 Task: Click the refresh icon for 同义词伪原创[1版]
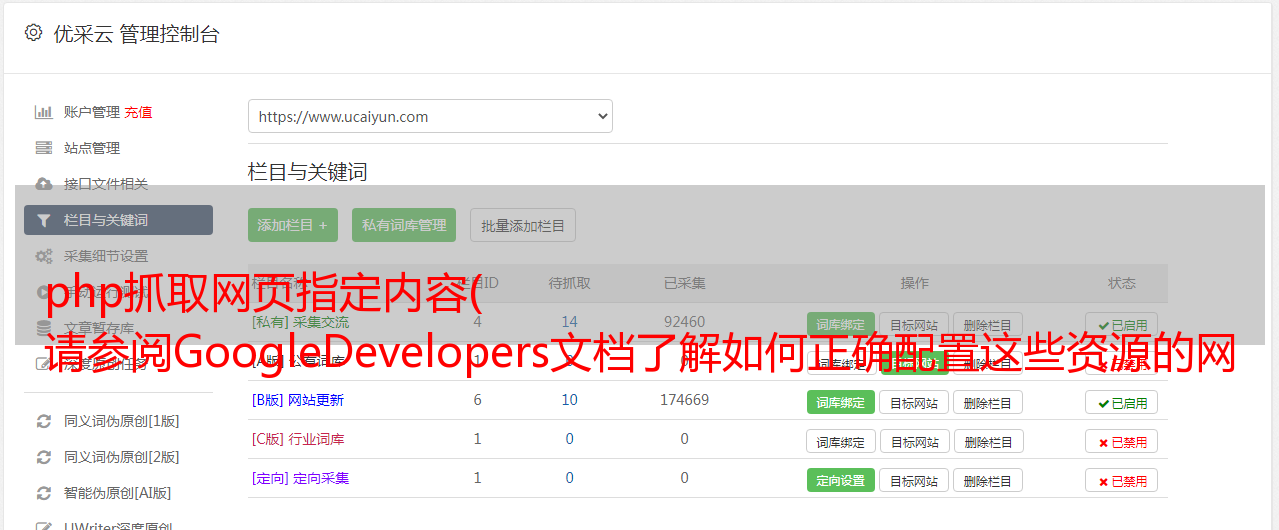point(43,421)
